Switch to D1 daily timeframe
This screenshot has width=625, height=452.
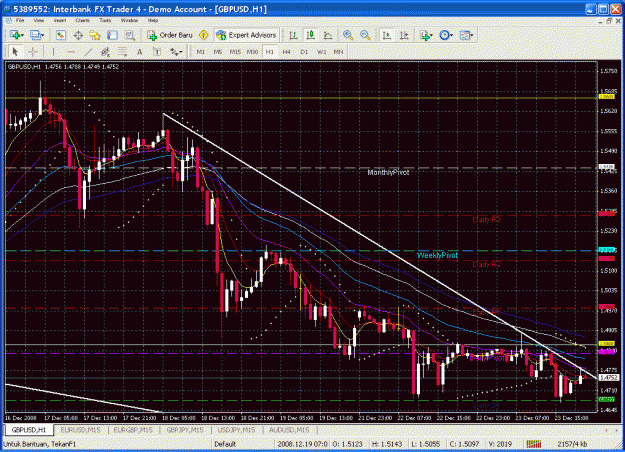pyautogui.click(x=304, y=52)
